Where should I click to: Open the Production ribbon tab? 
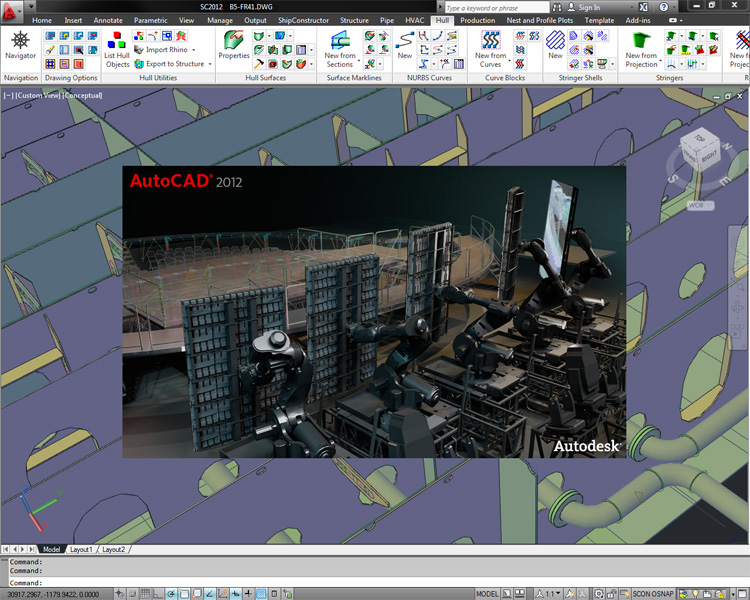point(477,21)
